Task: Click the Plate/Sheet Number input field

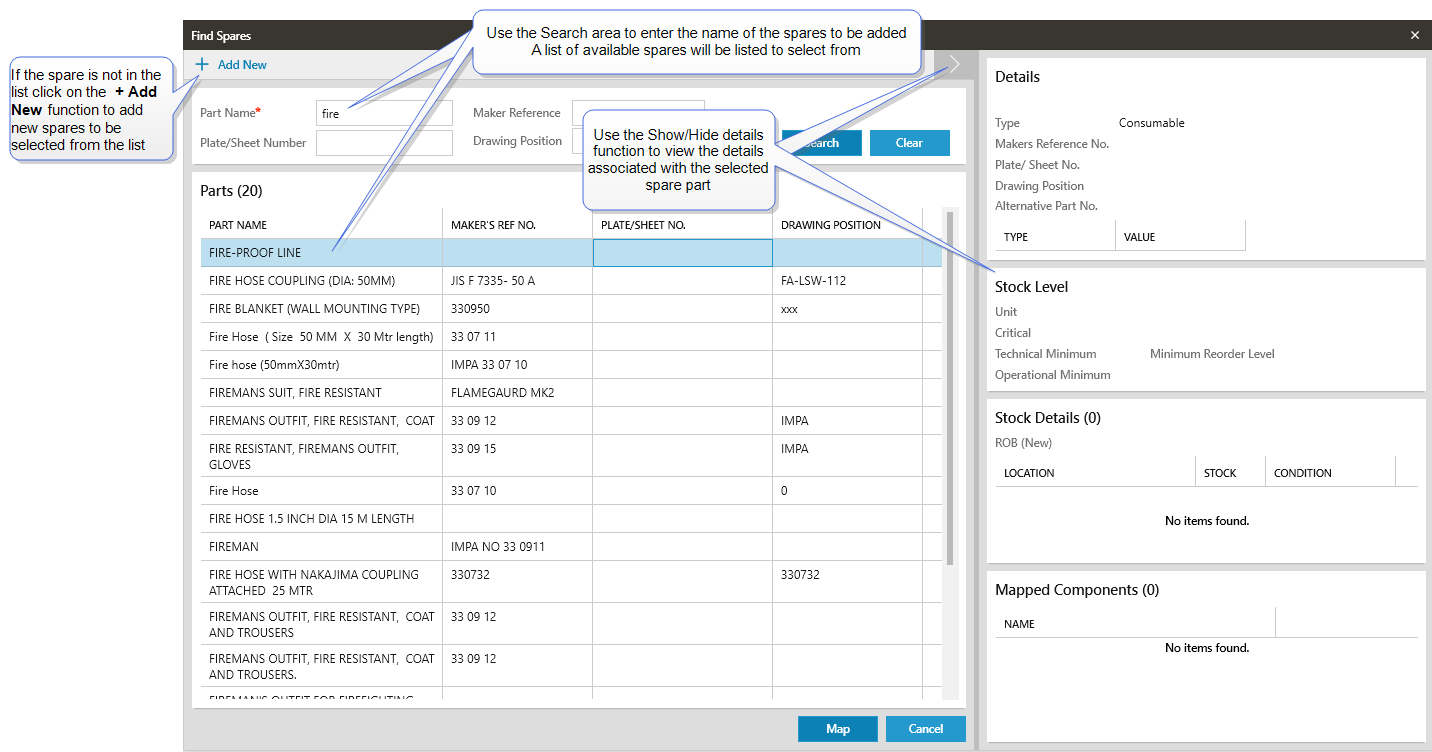Action: click(384, 143)
